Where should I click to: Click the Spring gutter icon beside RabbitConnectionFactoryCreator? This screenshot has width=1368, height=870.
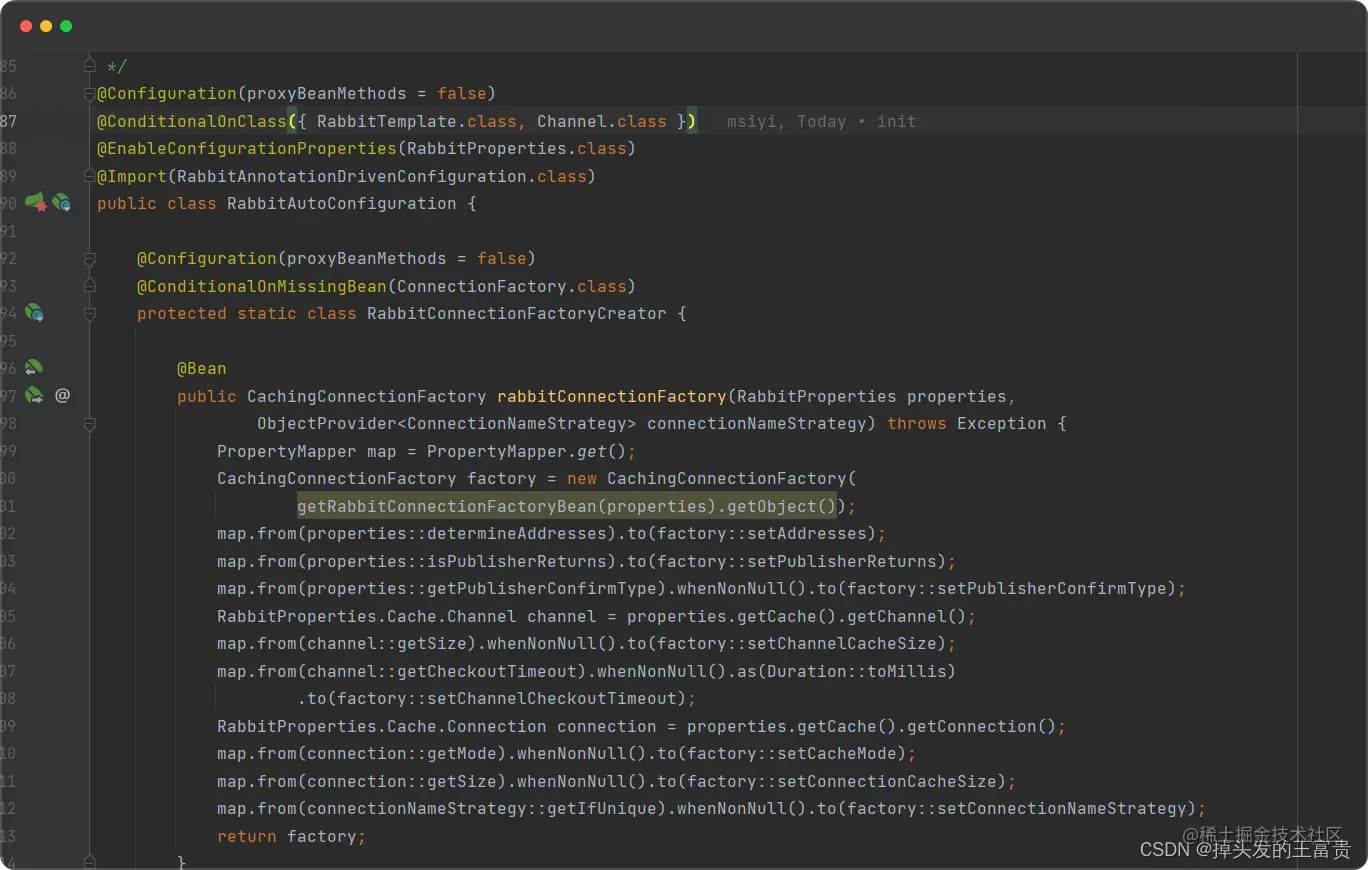pyautogui.click(x=34, y=313)
